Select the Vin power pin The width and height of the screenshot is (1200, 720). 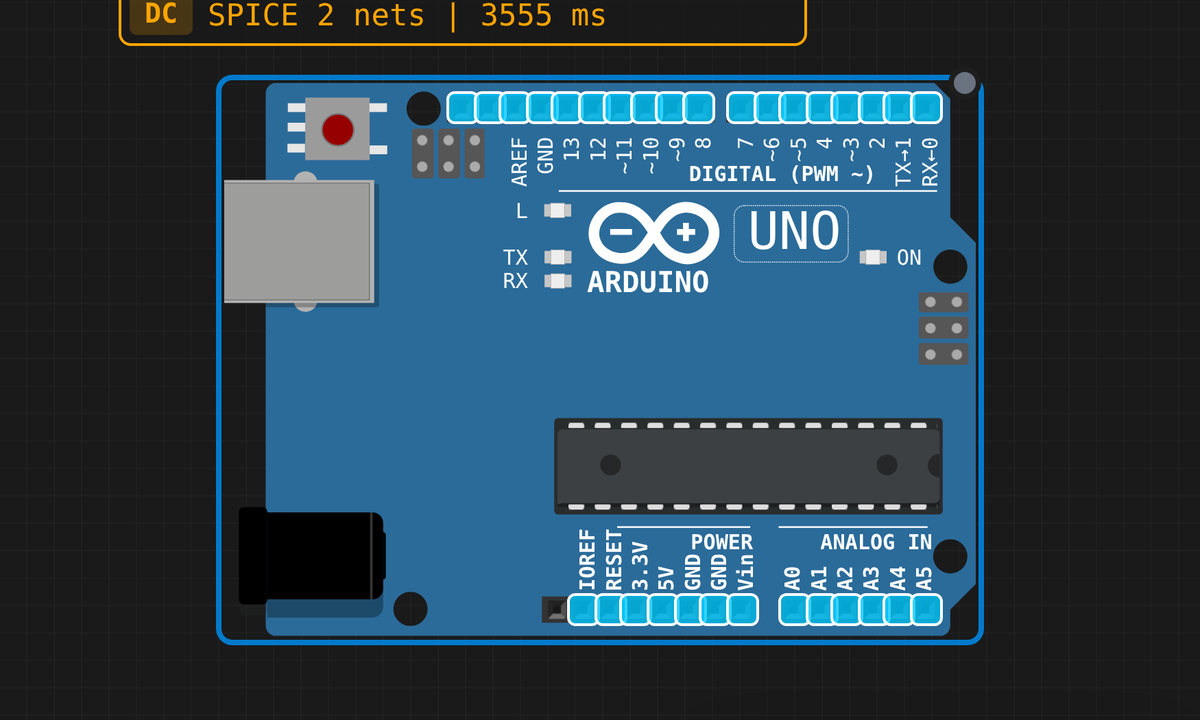(743, 609)
